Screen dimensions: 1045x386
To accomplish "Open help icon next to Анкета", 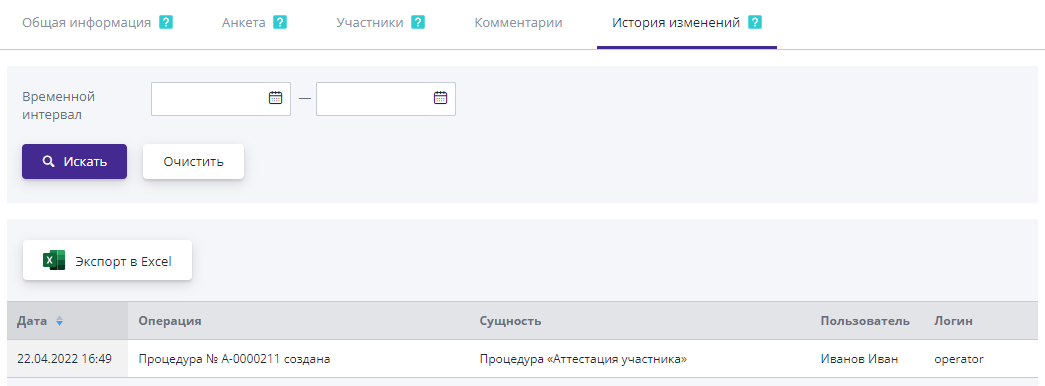I will point(281,23).
